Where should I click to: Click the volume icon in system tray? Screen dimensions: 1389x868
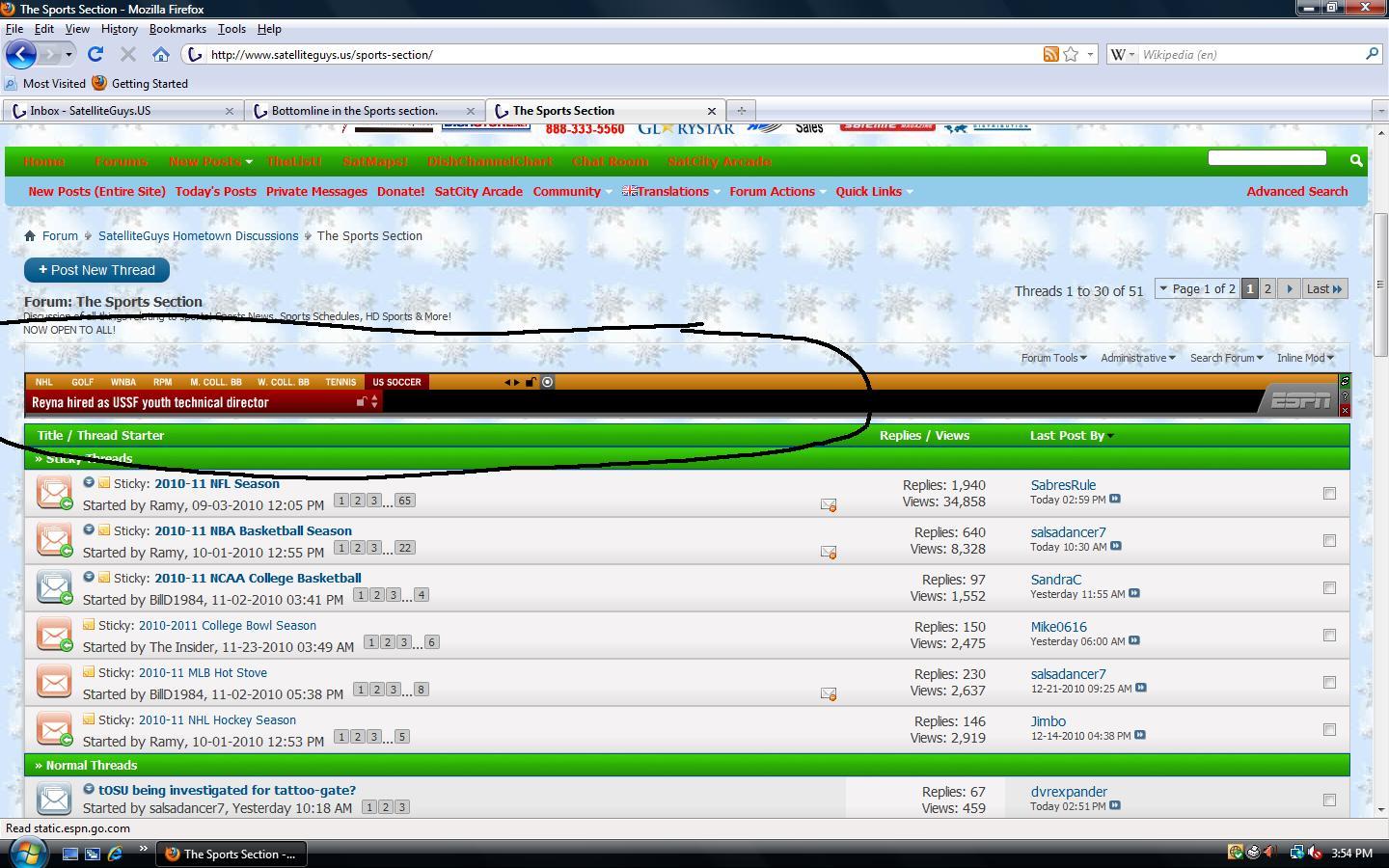1314,853
